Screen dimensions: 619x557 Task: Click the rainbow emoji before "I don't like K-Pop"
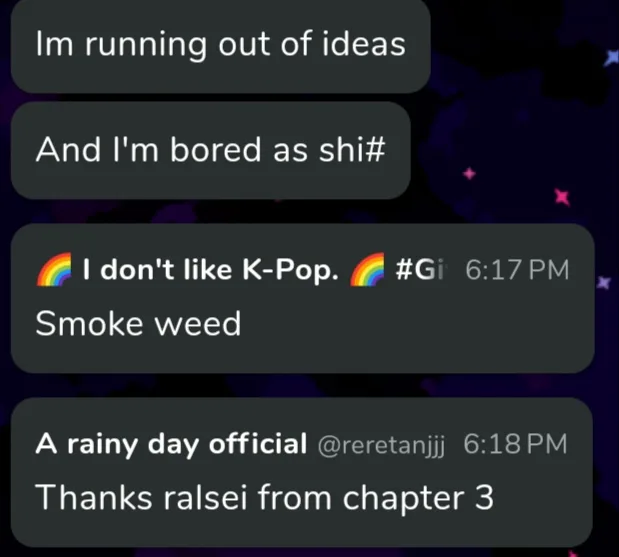[x=54, y=270]
